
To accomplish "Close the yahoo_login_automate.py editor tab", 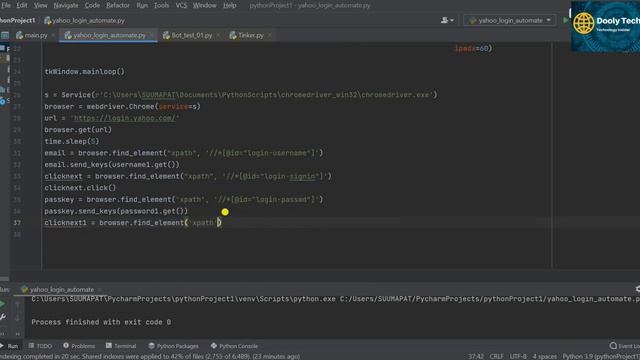I will pyautogui.click(x=151, y=36).
